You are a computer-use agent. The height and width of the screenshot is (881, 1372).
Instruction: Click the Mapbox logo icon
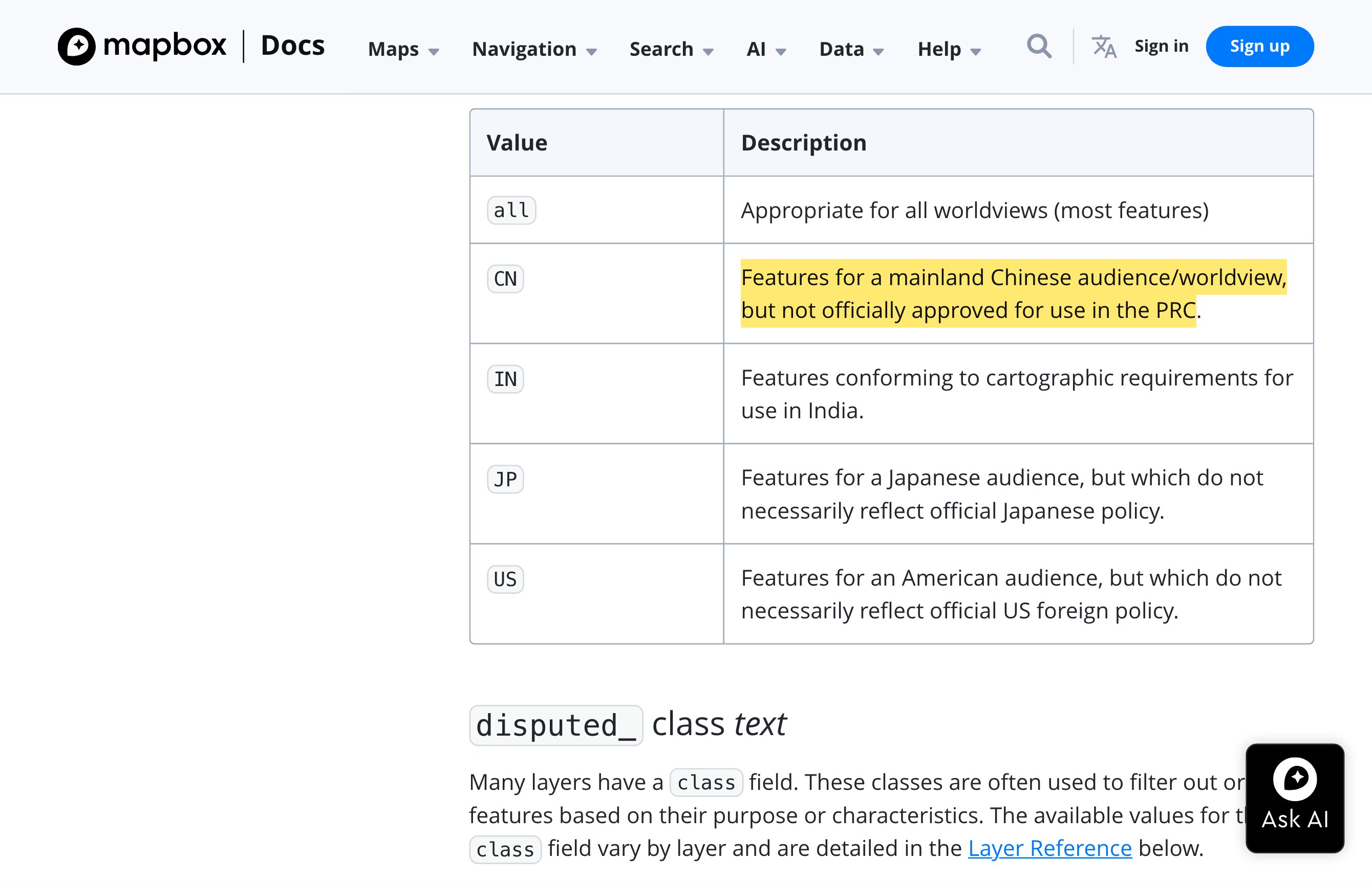(77, 47)
